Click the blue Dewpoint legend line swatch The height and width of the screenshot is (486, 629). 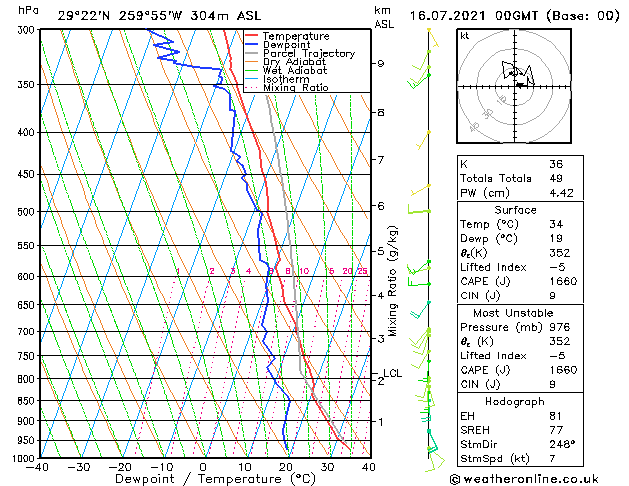coord(251,45)
